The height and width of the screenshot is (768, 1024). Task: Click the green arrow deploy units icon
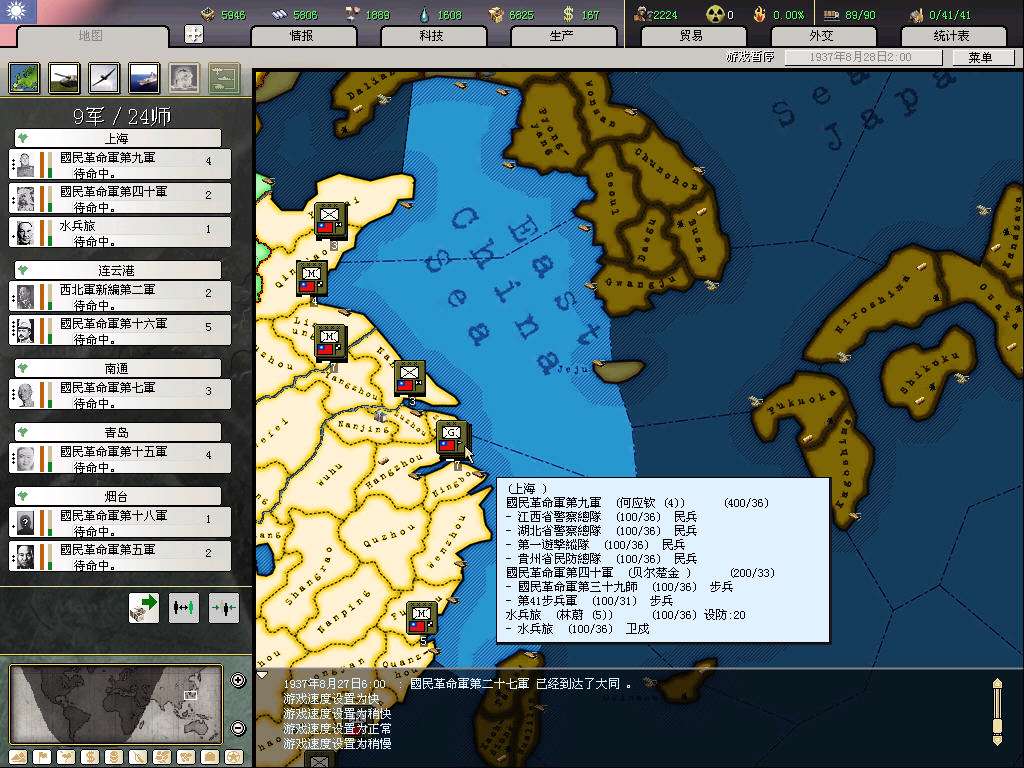tap(144, 606)
